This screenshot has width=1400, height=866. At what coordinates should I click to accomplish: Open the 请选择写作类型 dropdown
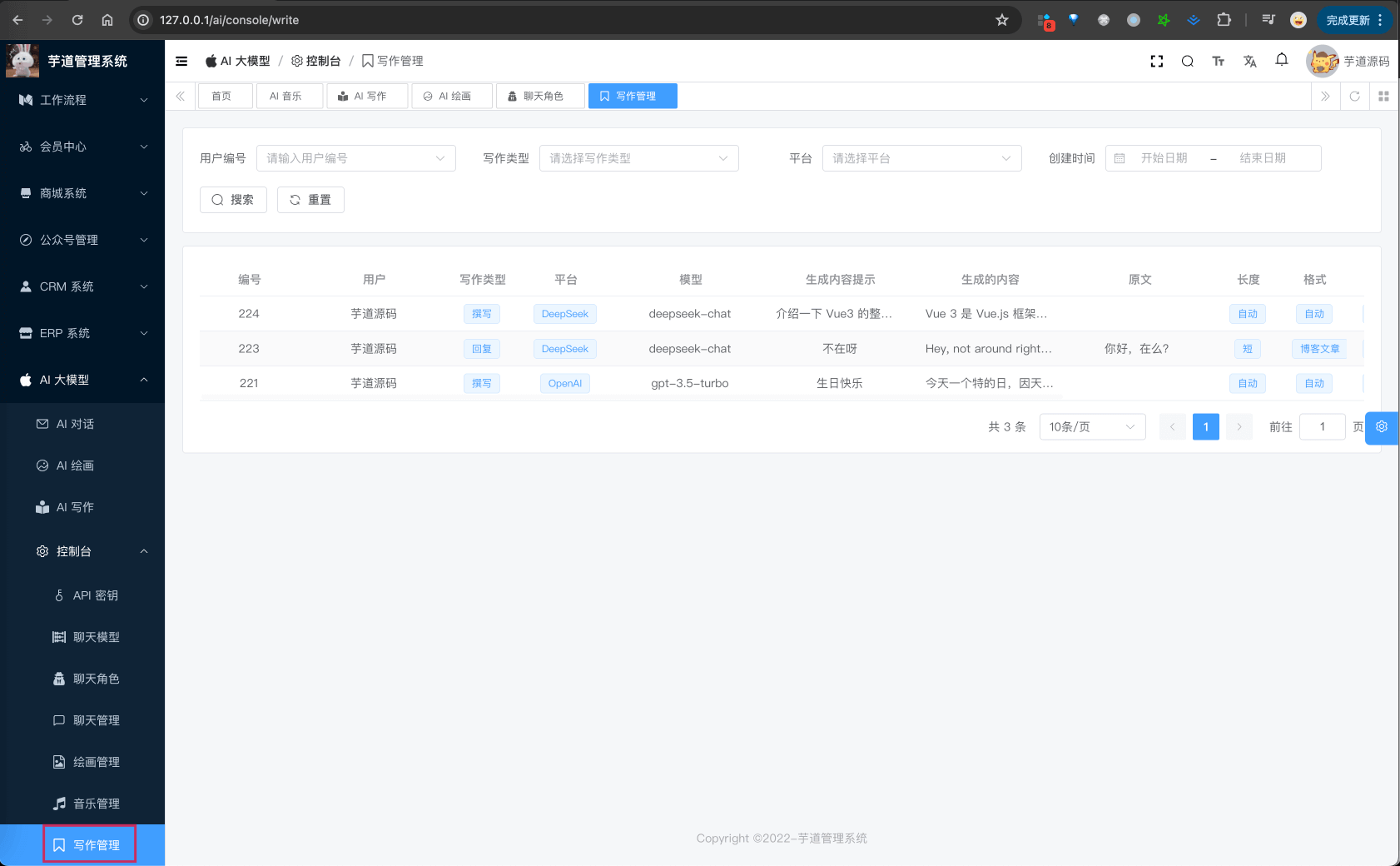point(639,158)
